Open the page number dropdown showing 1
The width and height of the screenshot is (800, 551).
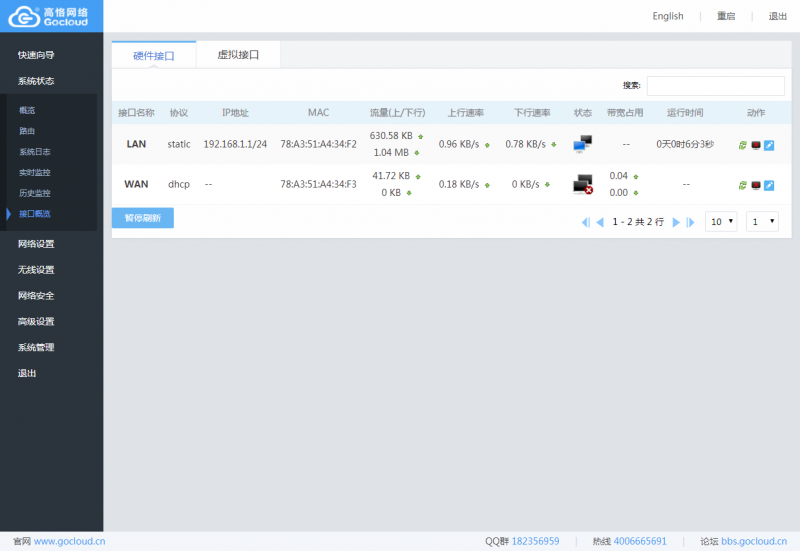tap(761, 222)
